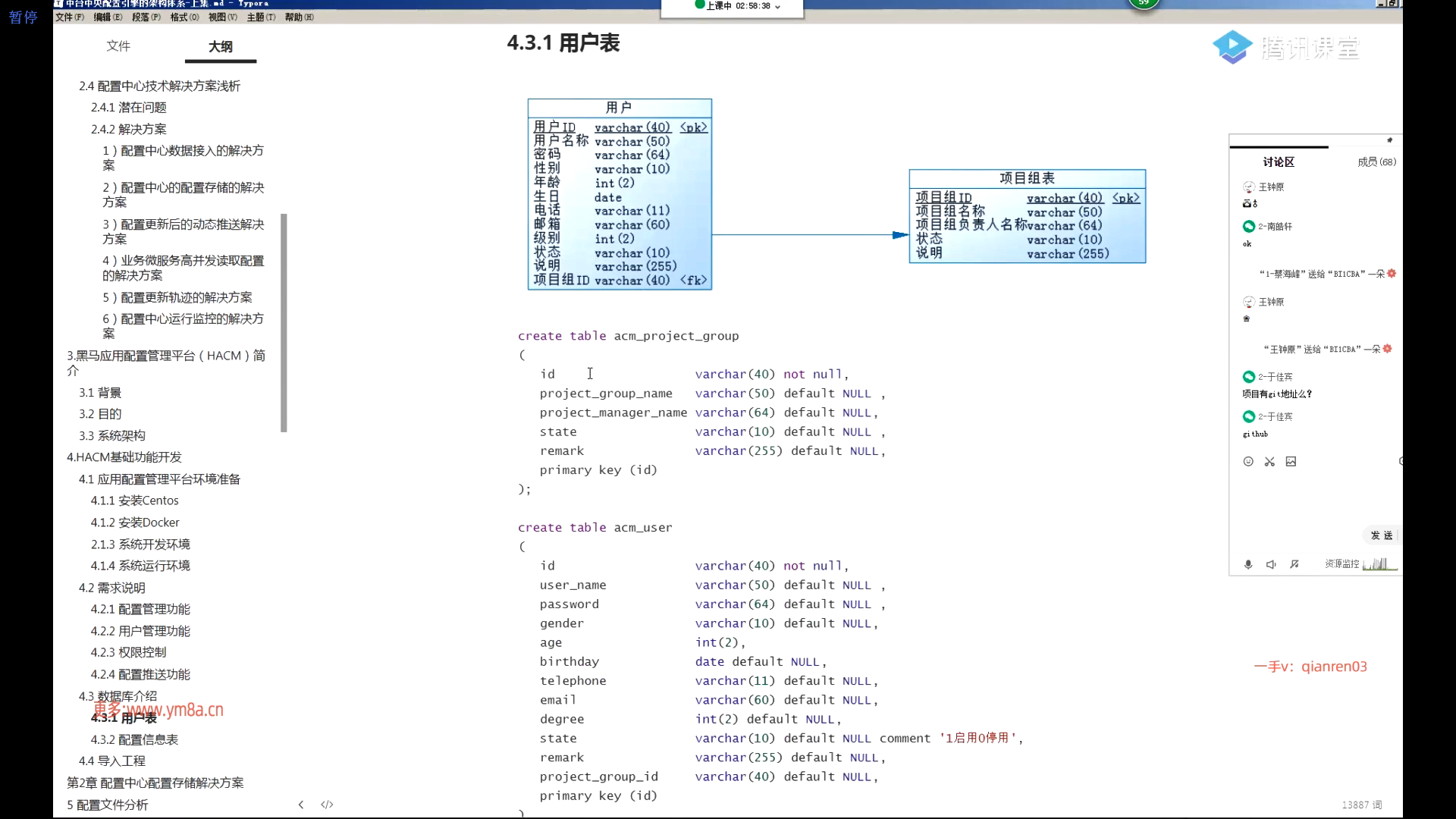Open the 格式(O) menu
Screen dimensions: 1456x819
point(184,17)
